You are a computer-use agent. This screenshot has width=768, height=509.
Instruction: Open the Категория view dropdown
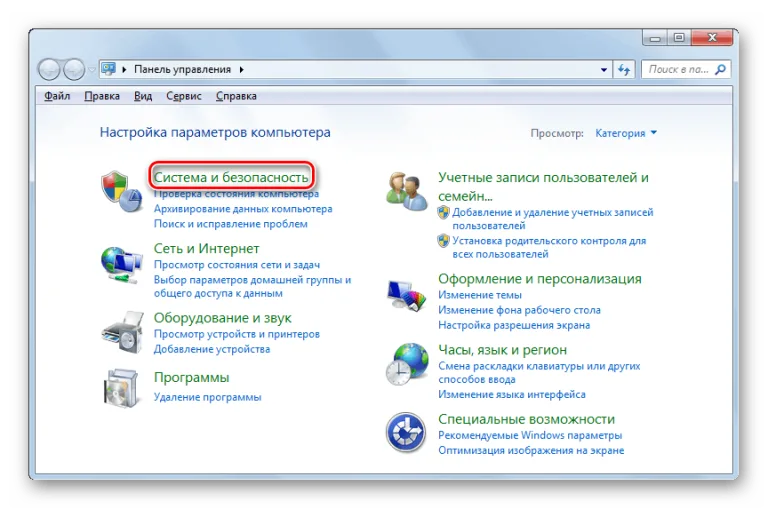pos(625,133)
